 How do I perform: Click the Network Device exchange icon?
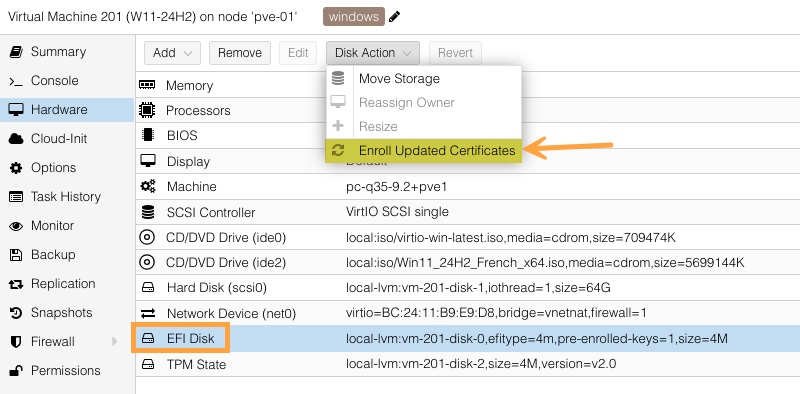point(147,313)
